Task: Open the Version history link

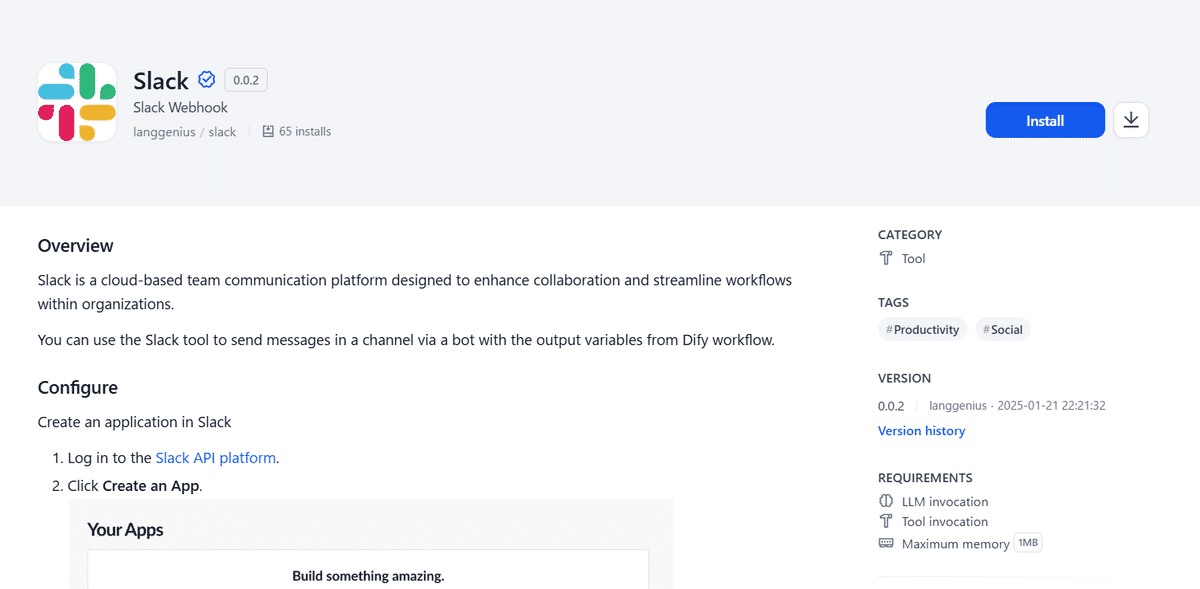Action: coord(921,431)
